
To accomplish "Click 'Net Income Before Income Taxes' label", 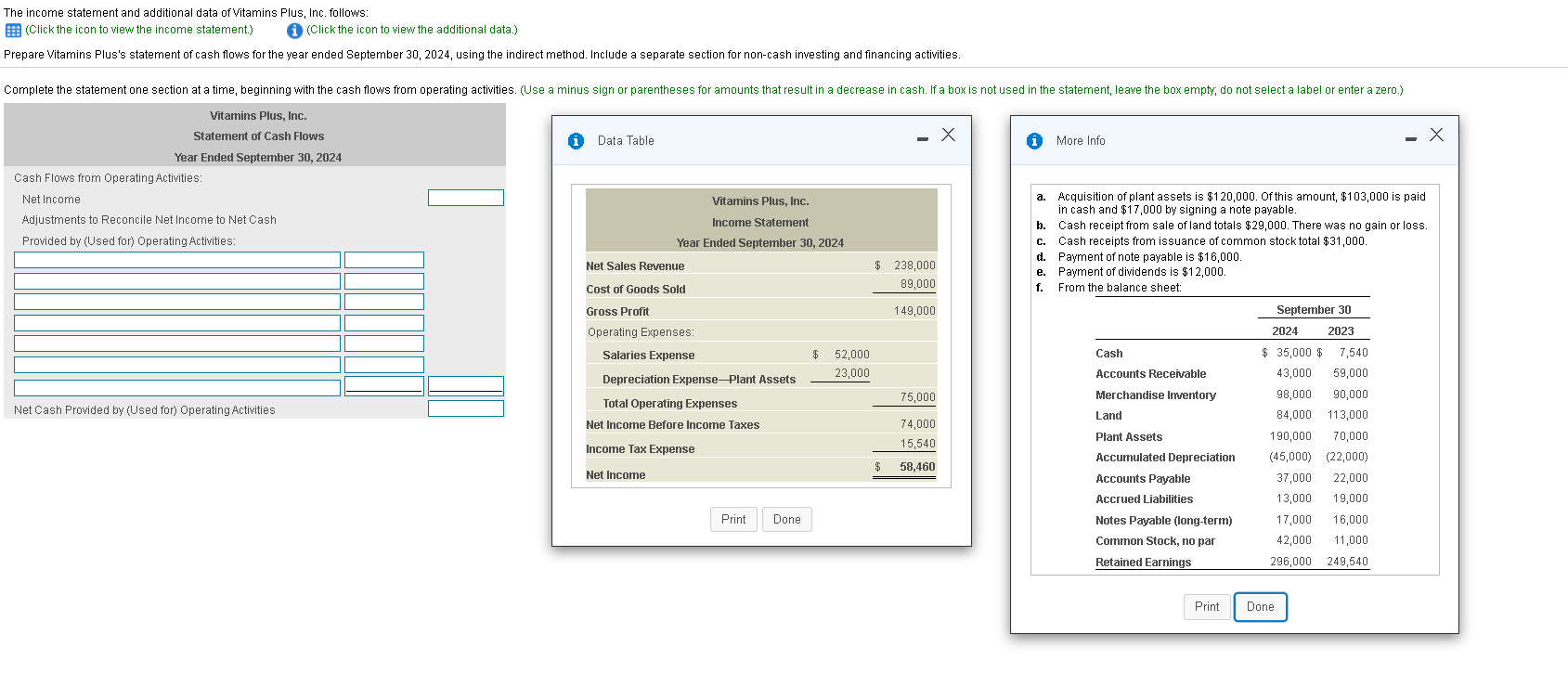I will (x=672, y=425).
